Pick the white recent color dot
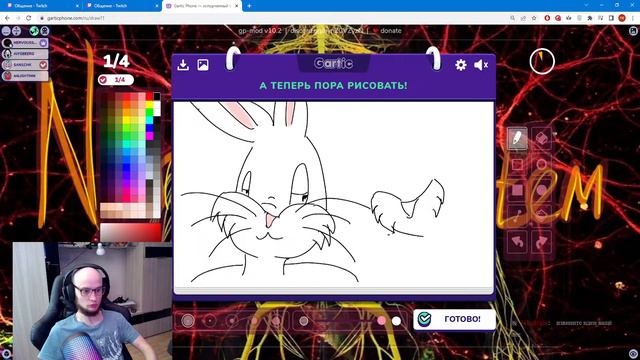Image resolution: width=640 pixels, height=360 pixels. point(396,321)
